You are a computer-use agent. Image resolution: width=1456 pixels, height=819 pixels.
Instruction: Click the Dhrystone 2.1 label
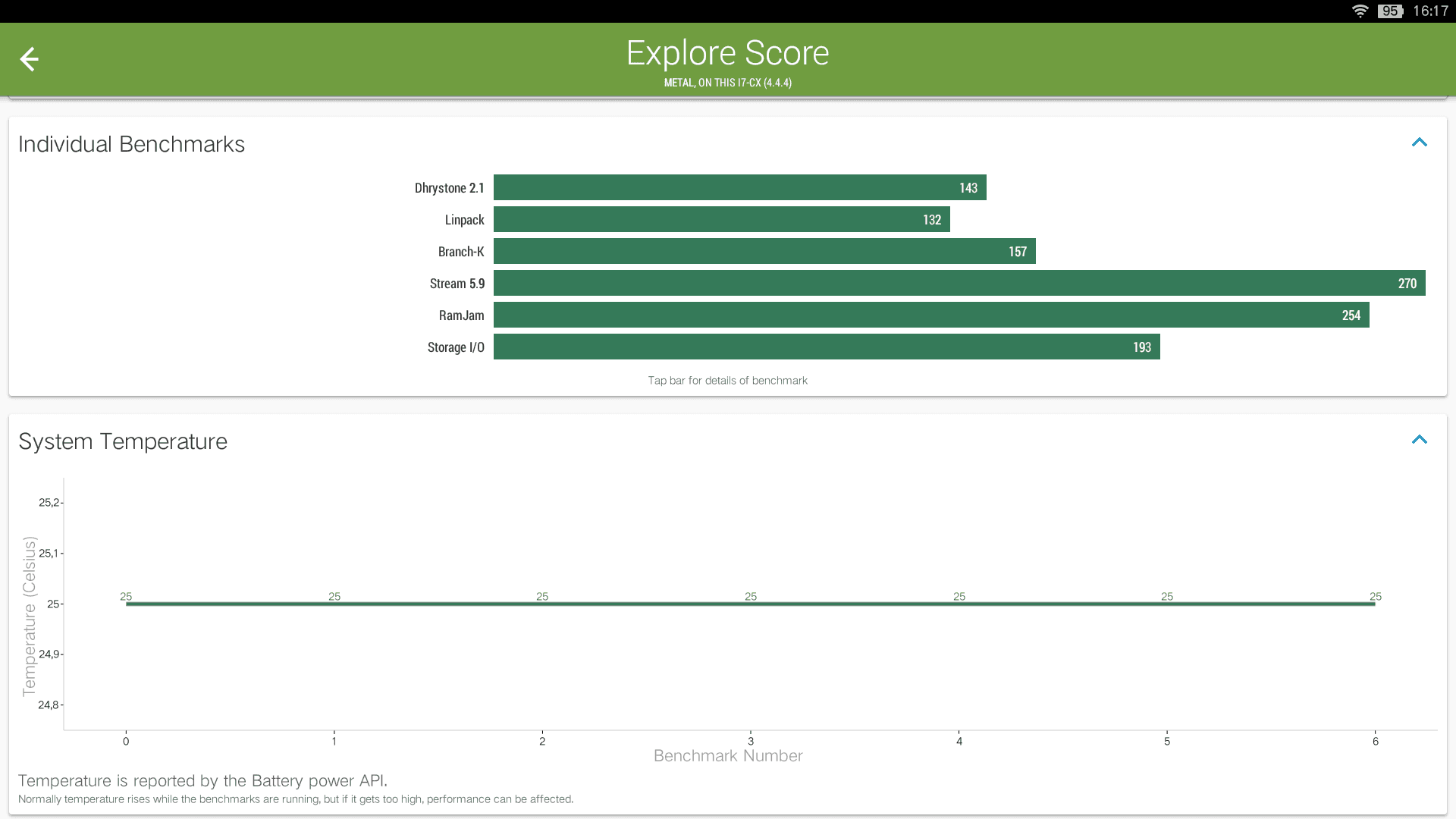click(x=449, y=188)
